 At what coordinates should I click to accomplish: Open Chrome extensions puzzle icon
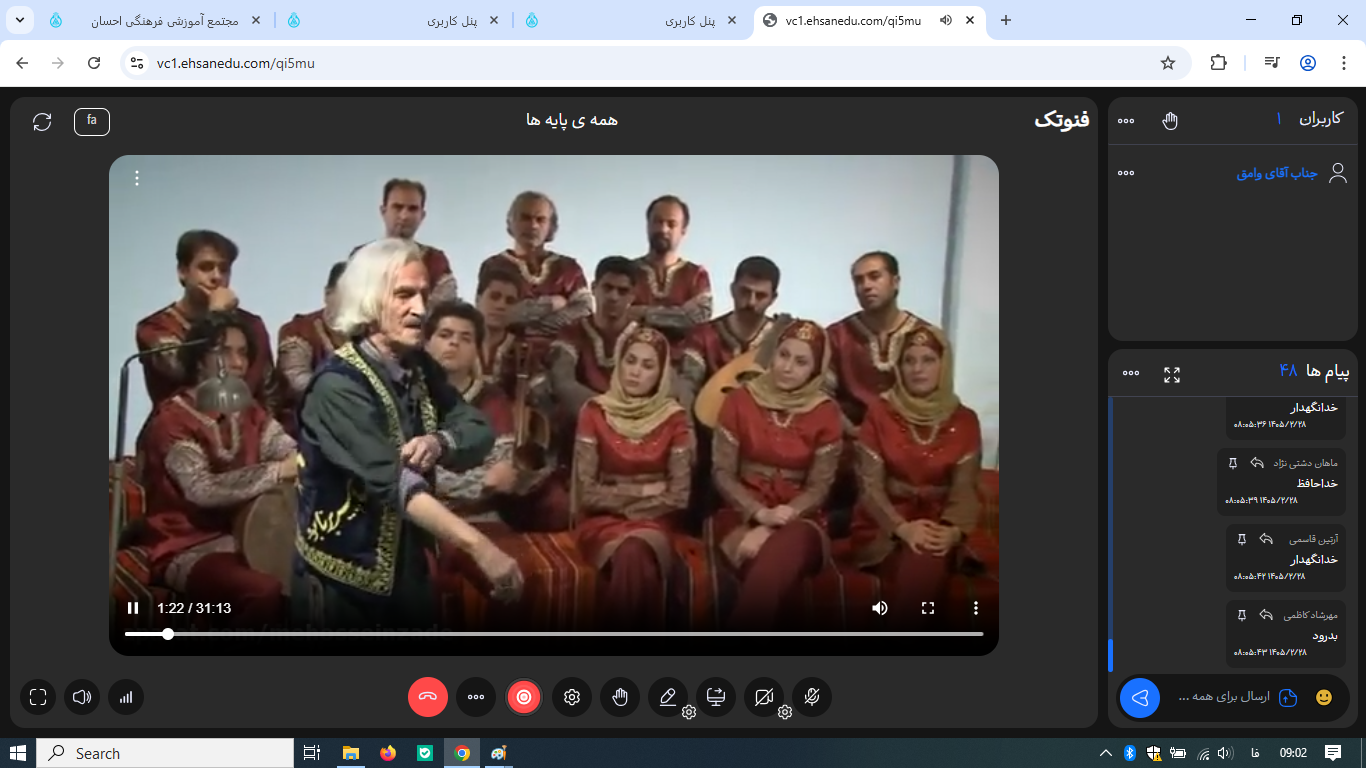tap(1218, 63)
